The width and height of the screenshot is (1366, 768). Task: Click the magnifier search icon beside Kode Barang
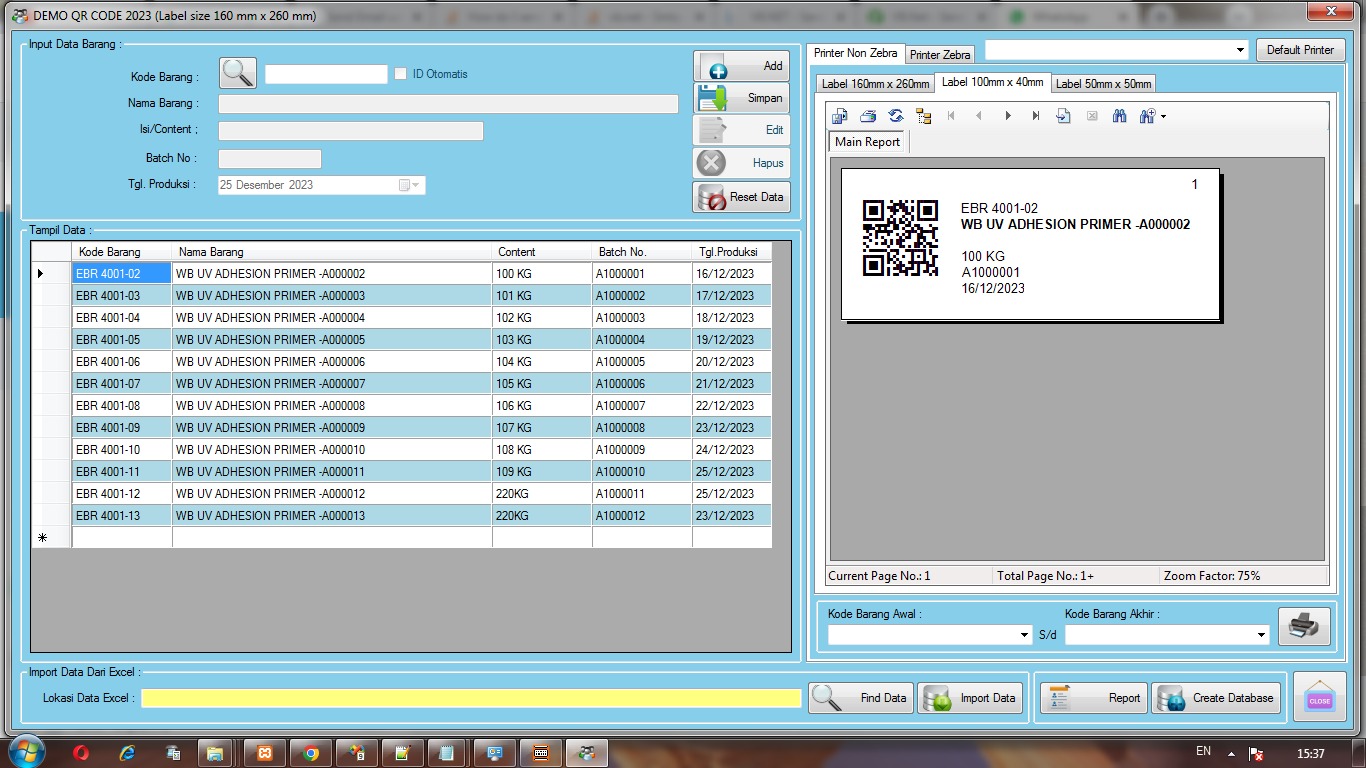[238, 74]
